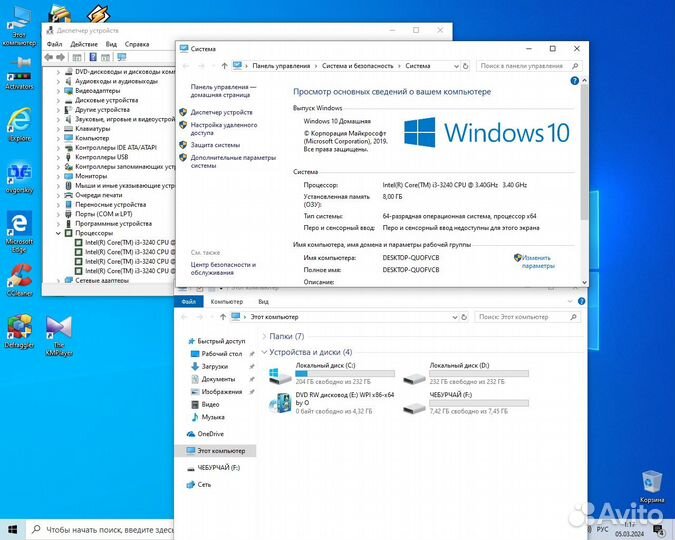Select Рабочий стол in quick access
Screen dimensions: 675x540
pyautogui.click(x=221, y=354)
